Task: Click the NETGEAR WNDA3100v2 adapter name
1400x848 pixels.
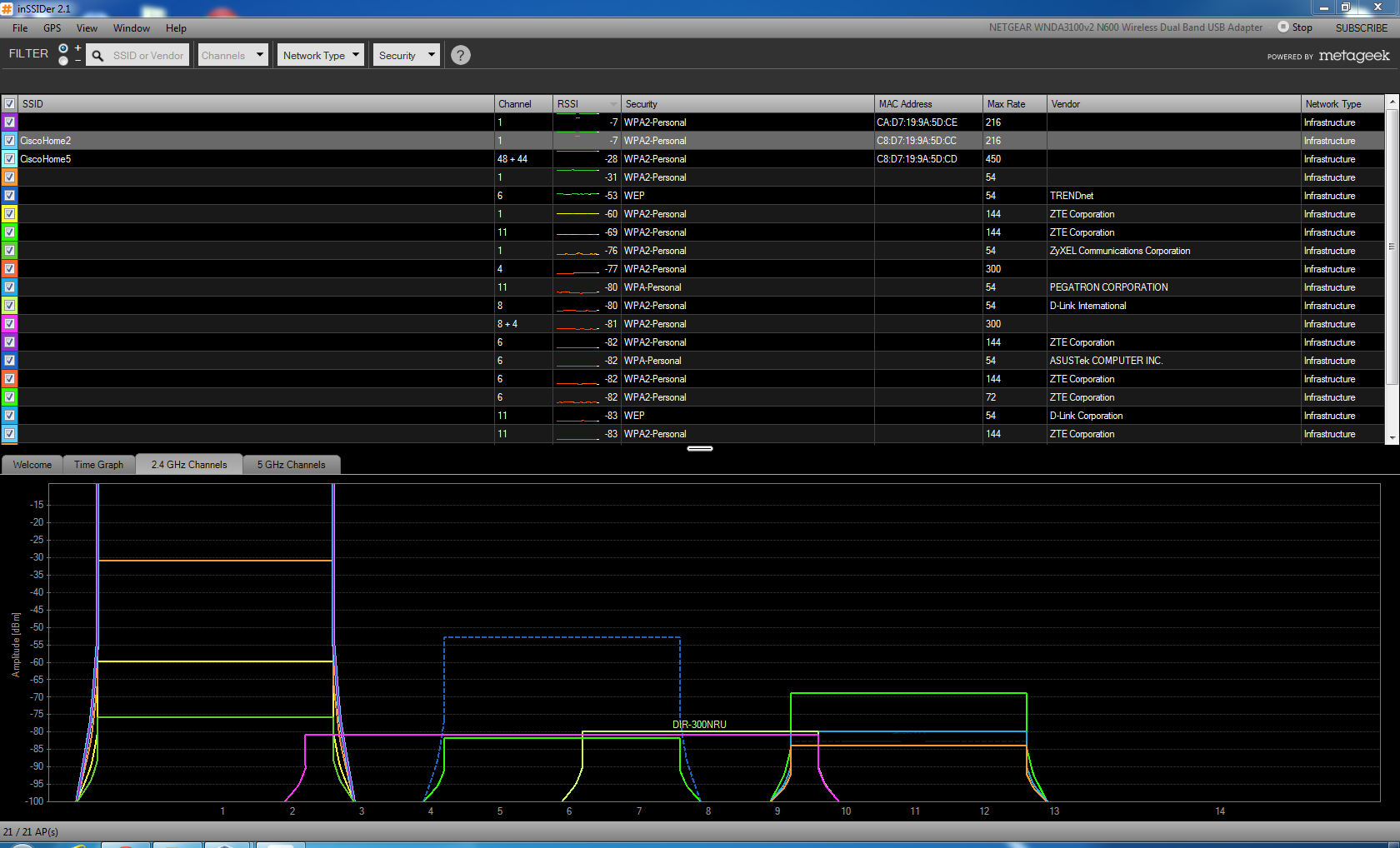Action: (1126, 27)
